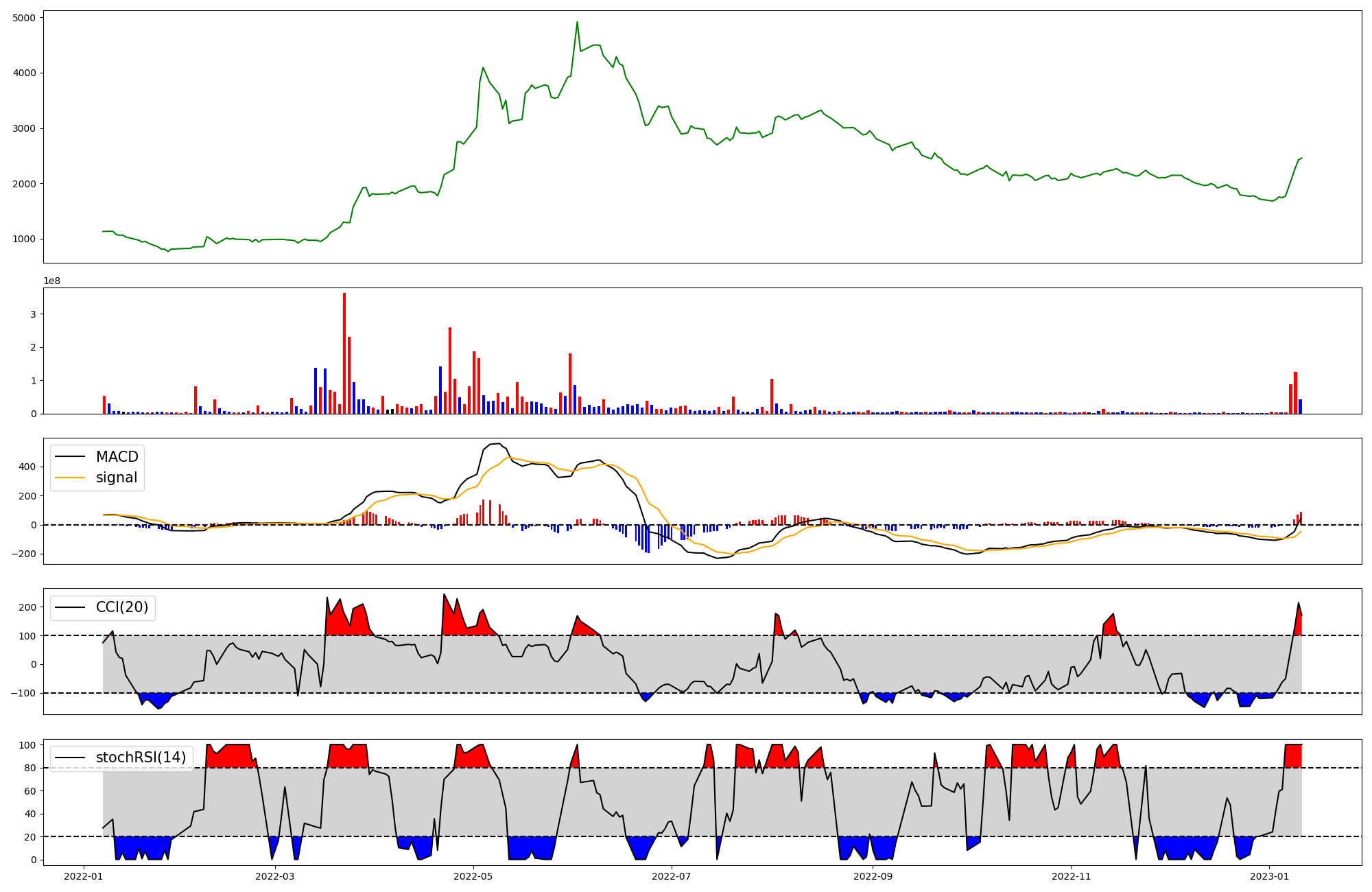Click the 2022-09 date label on x-axis

873,876
